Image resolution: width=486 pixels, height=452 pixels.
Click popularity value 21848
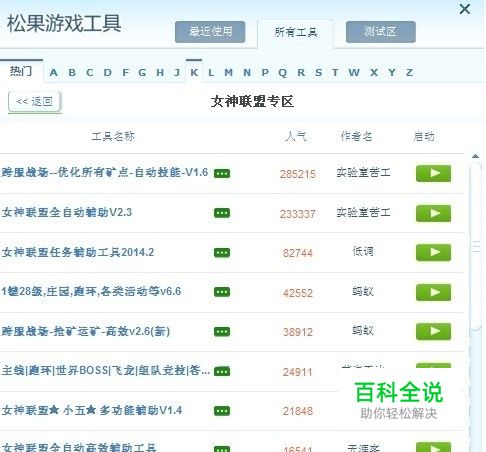point(298,411)
